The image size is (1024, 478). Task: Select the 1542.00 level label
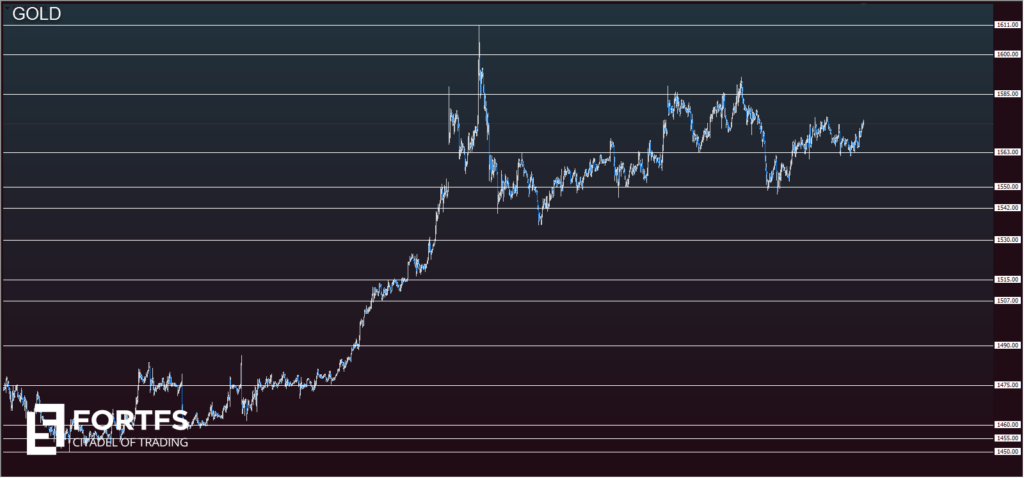tap(1006, 208)
